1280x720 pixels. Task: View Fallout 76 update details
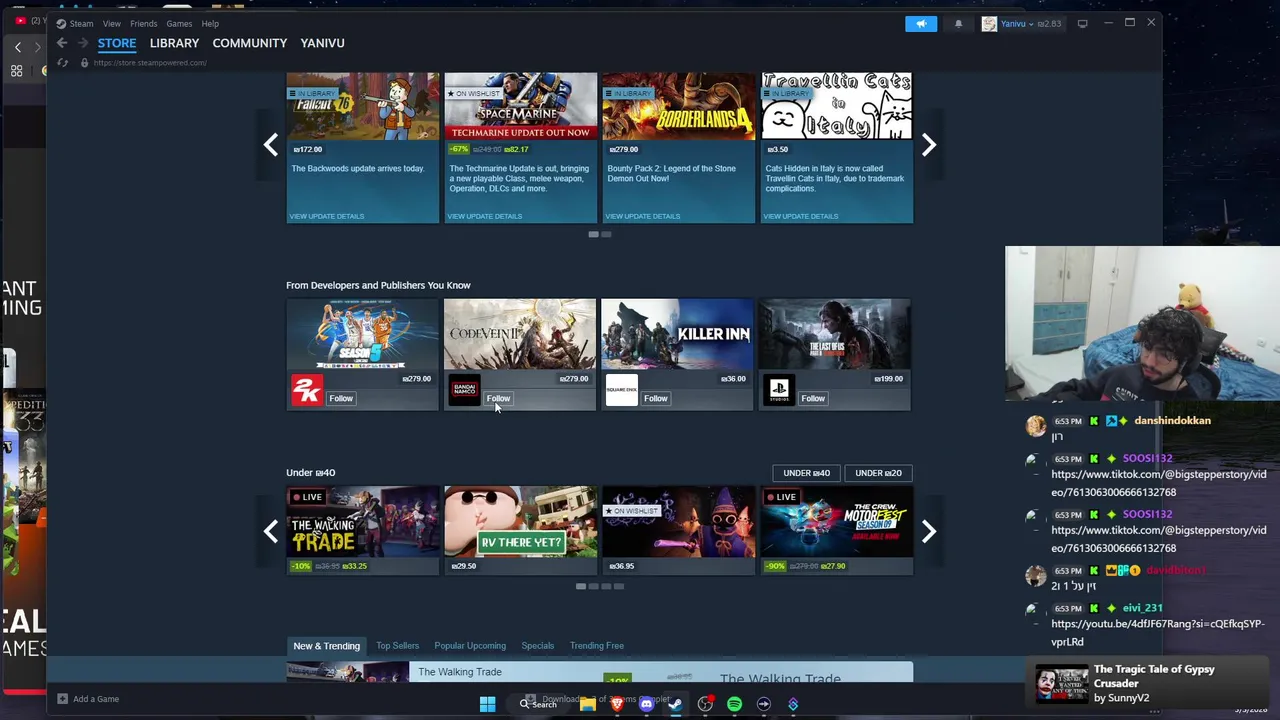pyautogui.click(x=327, y=216)
